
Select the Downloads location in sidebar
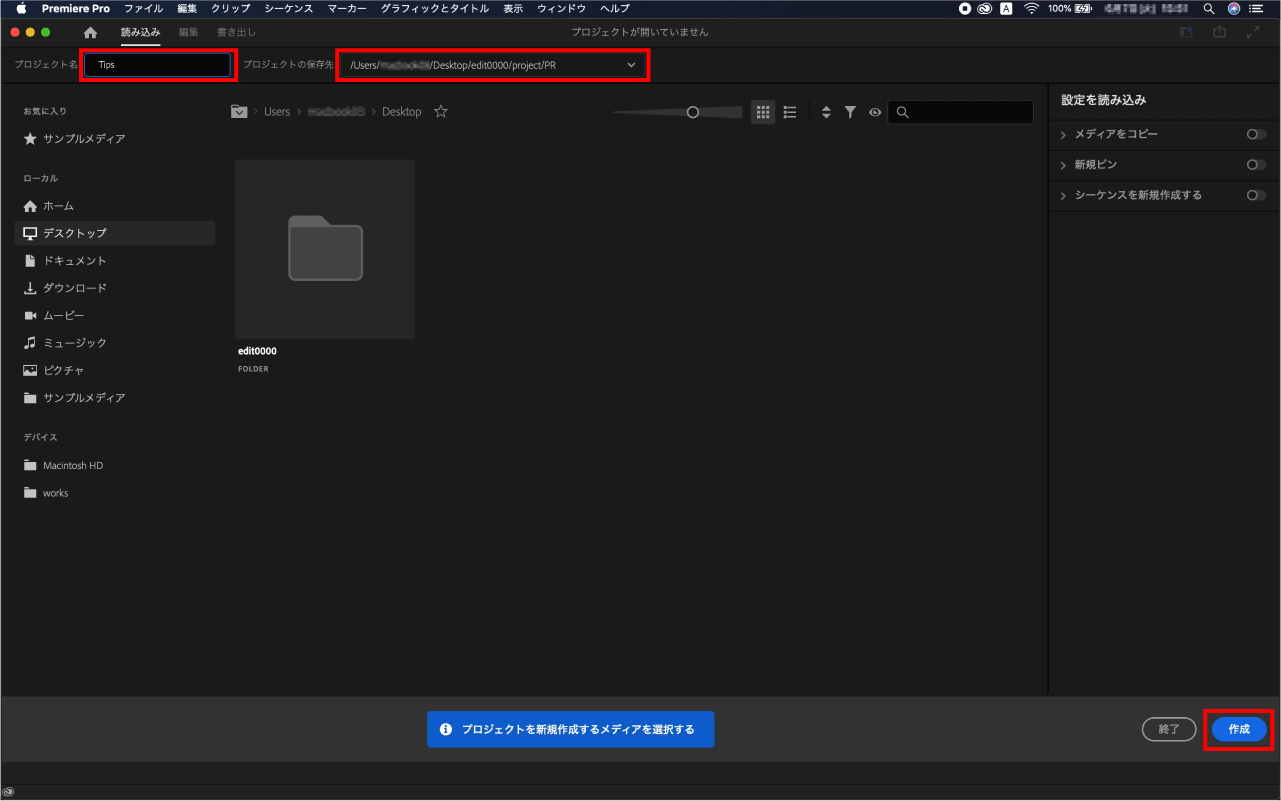pyautogui.click(x=115, y=288)
